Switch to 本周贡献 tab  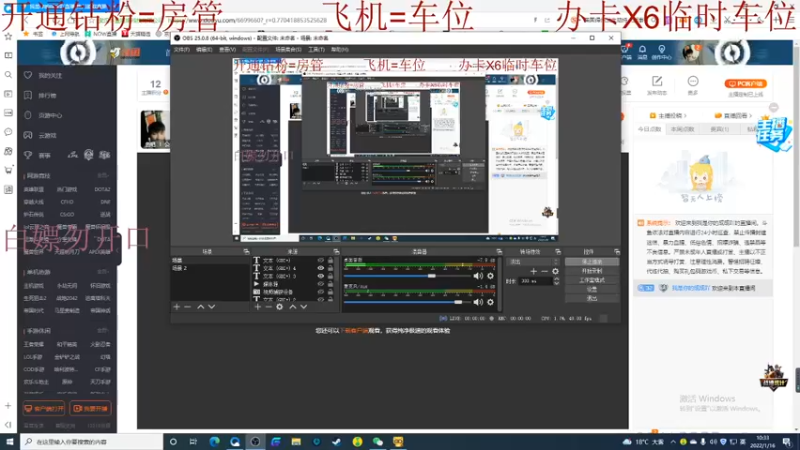tap(682, 130)
